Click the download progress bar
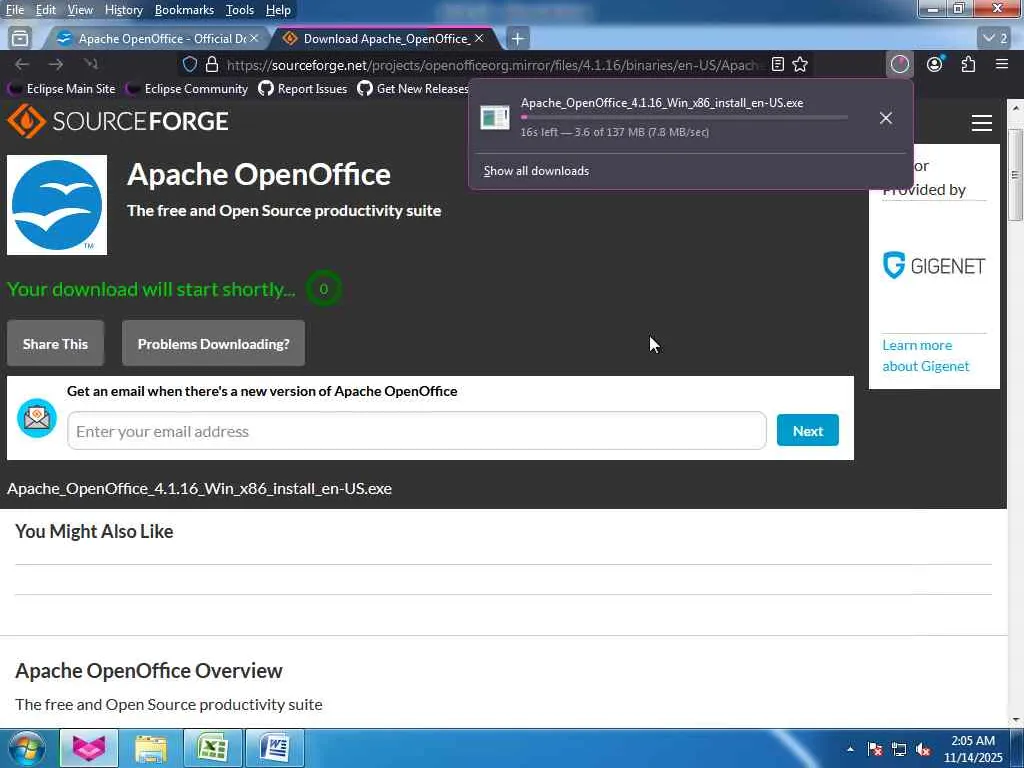Screen dimensions: 1024x768 [x=684, y=118]
